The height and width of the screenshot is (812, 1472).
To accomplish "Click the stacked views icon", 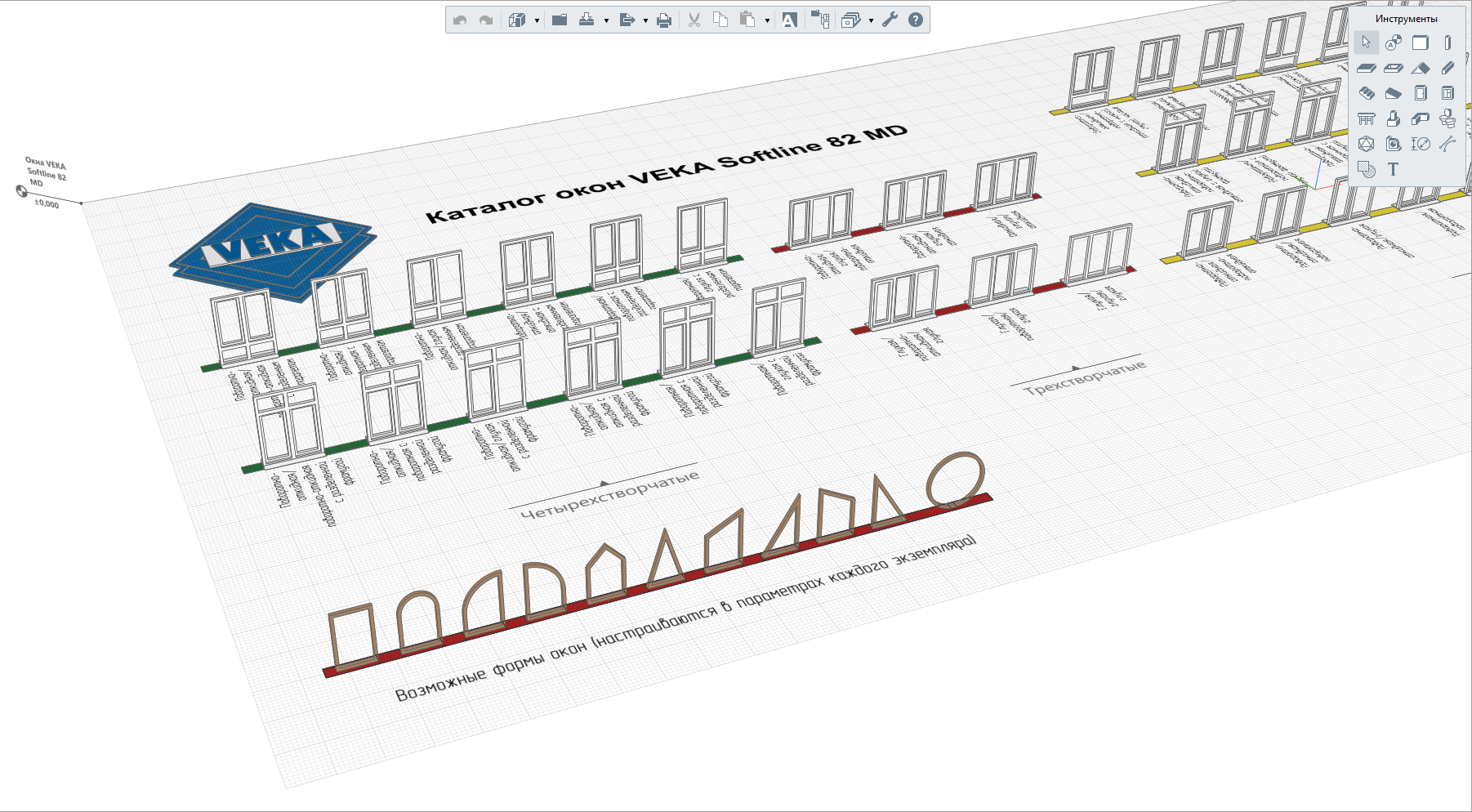I will pos(850,20).
